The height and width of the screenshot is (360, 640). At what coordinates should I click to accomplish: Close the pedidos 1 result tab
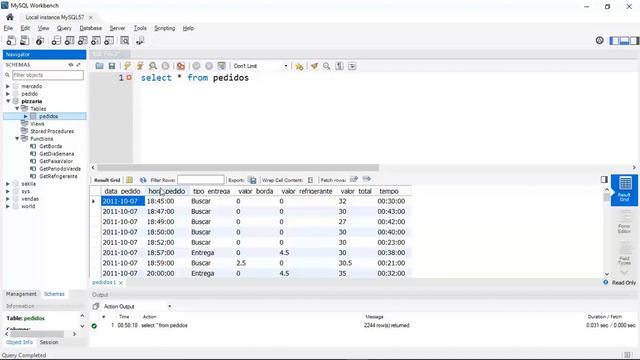(x=121, y=282)
